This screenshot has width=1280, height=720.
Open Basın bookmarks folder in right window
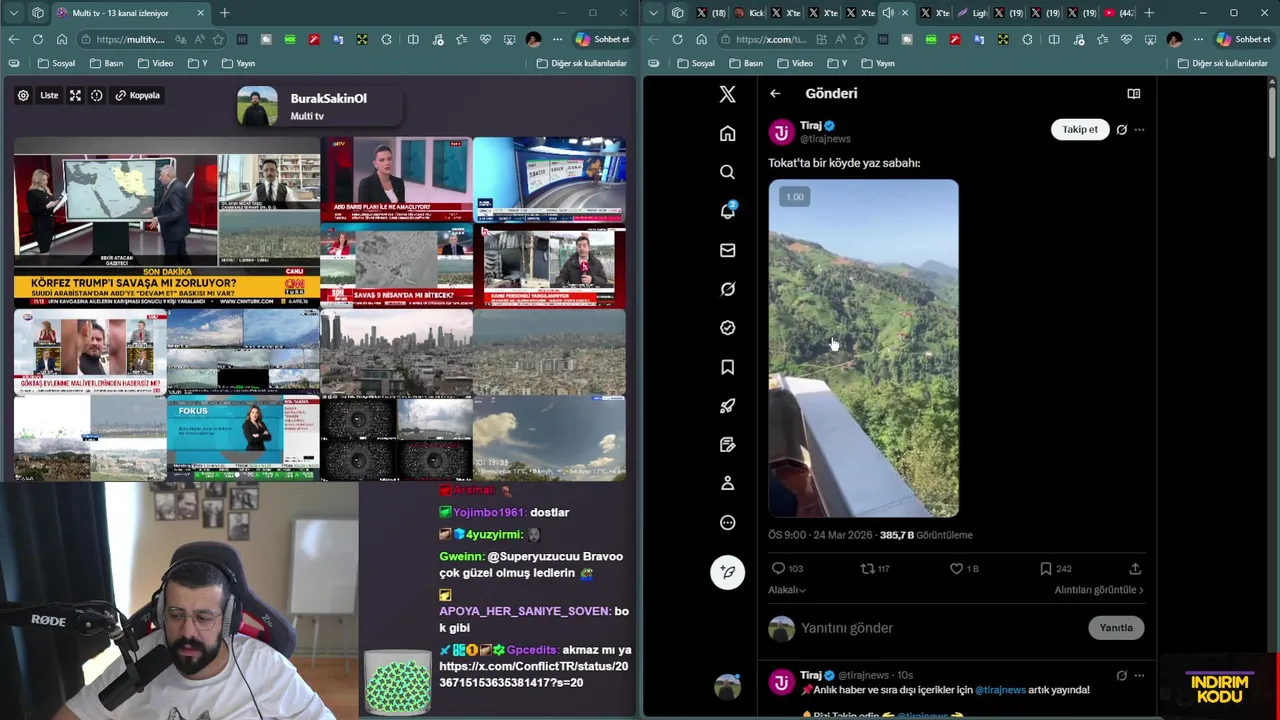click(x=745, y=63)
